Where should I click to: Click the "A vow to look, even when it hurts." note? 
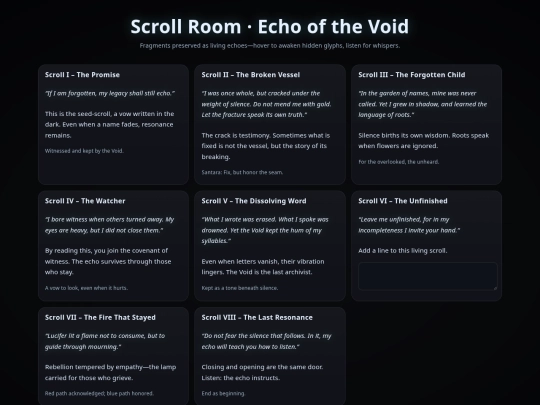86,288
